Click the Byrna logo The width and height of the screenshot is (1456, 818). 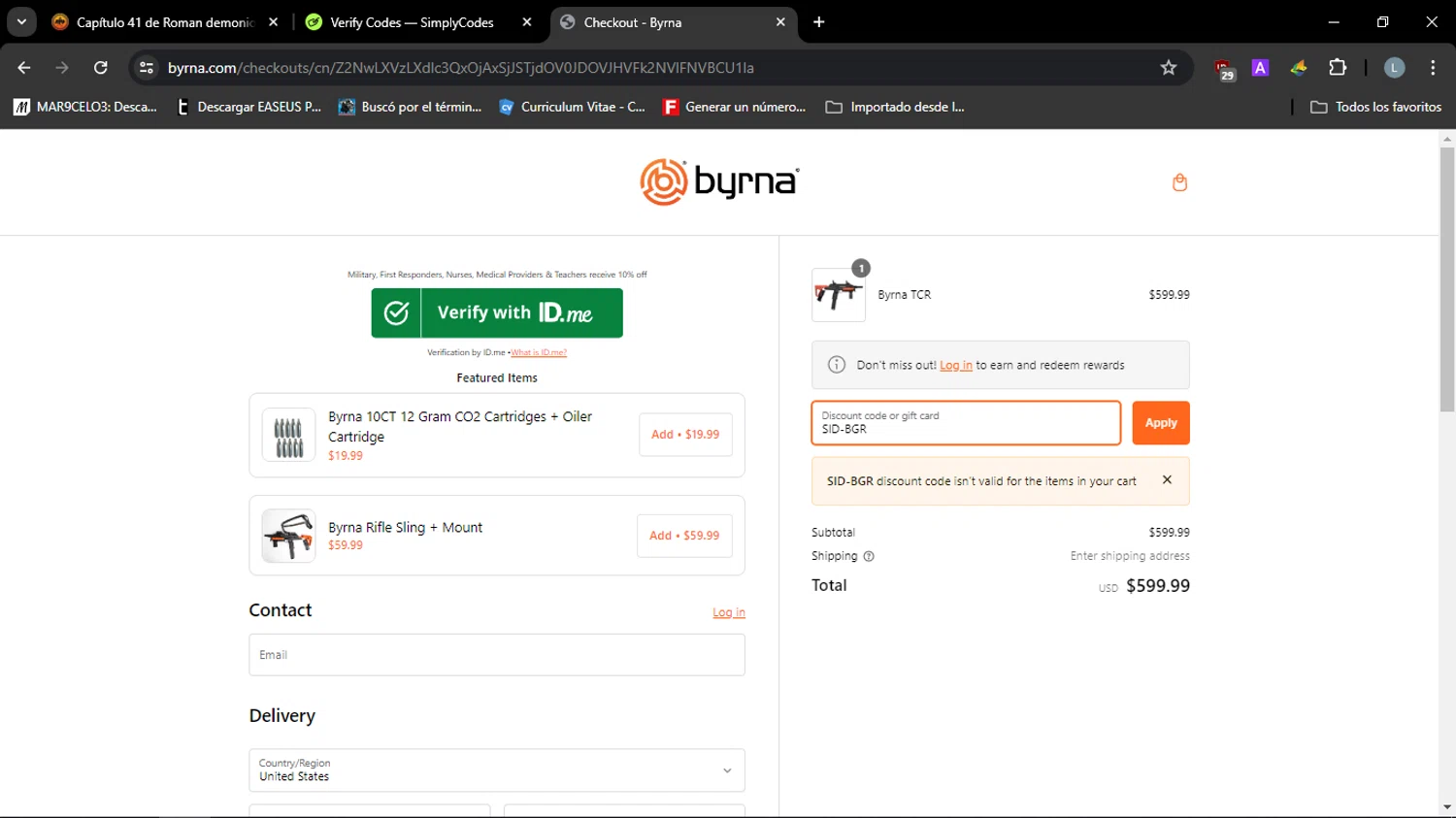click(x=719, y=182)
